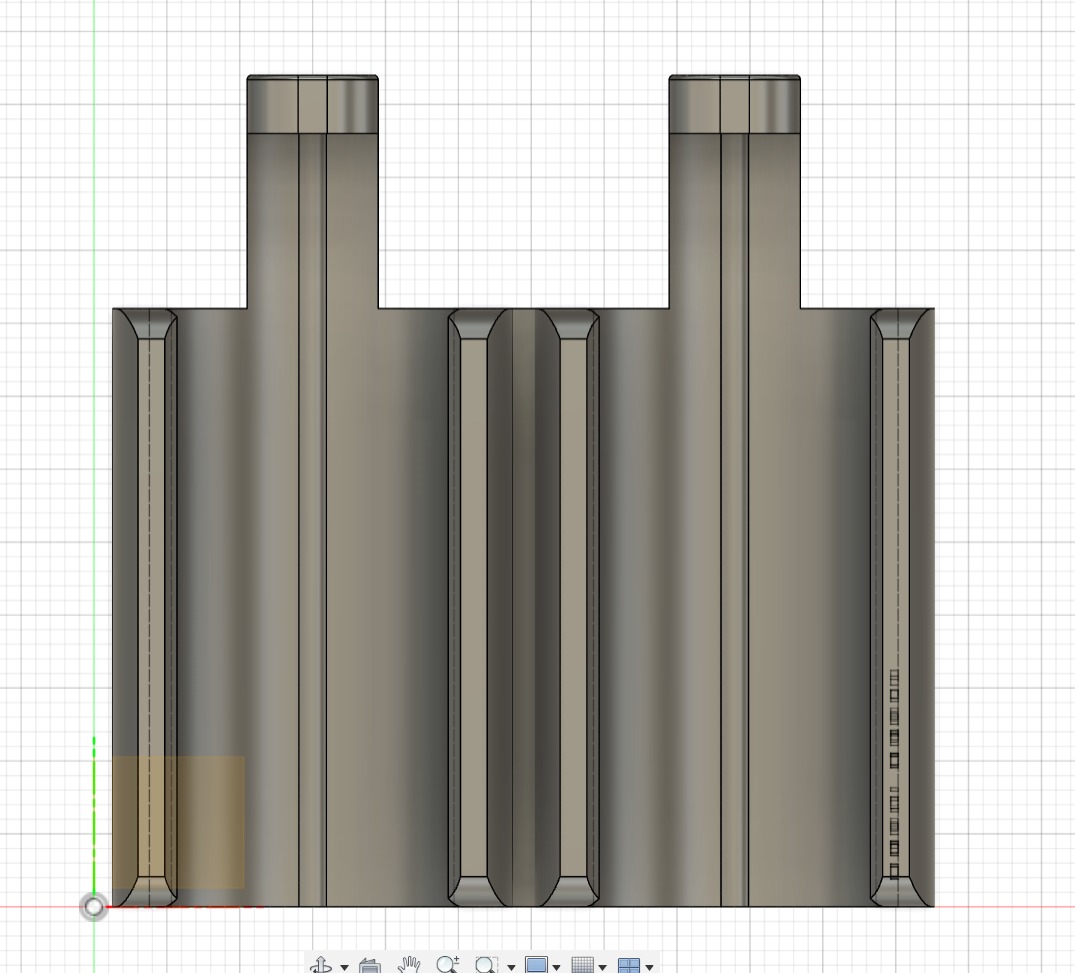
Task: Select the highlighted yellow face on model
Action: pos(178,822)
